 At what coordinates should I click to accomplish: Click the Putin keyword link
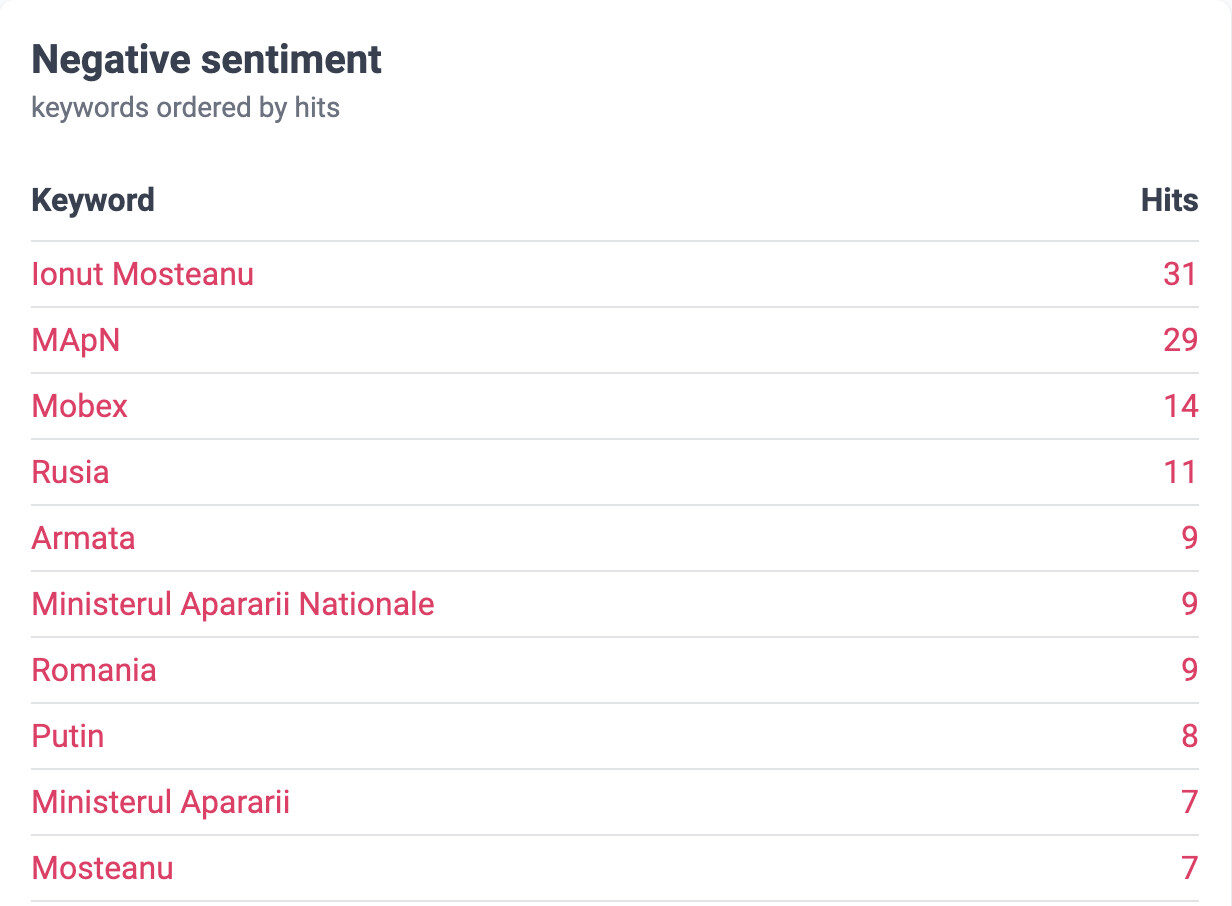click(x=68, y=736)
